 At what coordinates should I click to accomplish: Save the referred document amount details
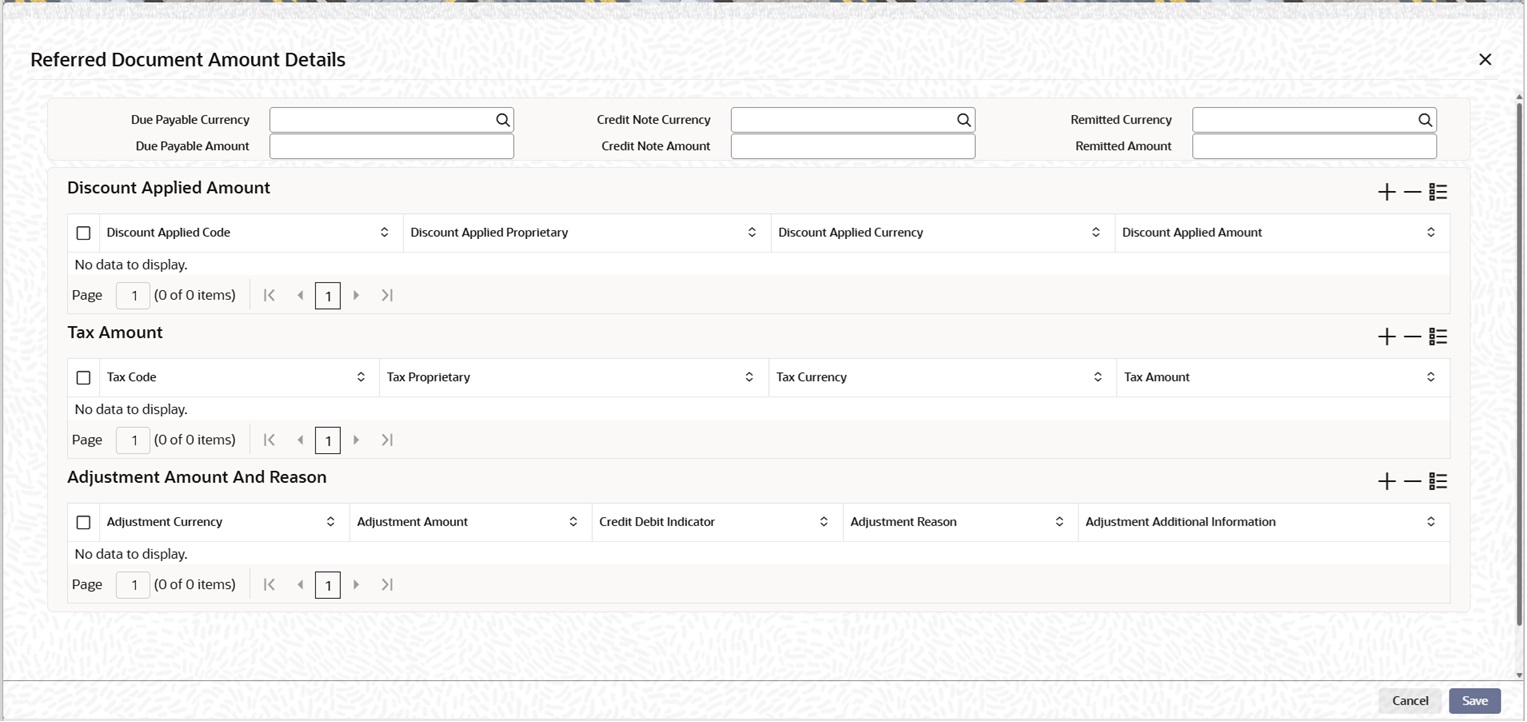1475,701
